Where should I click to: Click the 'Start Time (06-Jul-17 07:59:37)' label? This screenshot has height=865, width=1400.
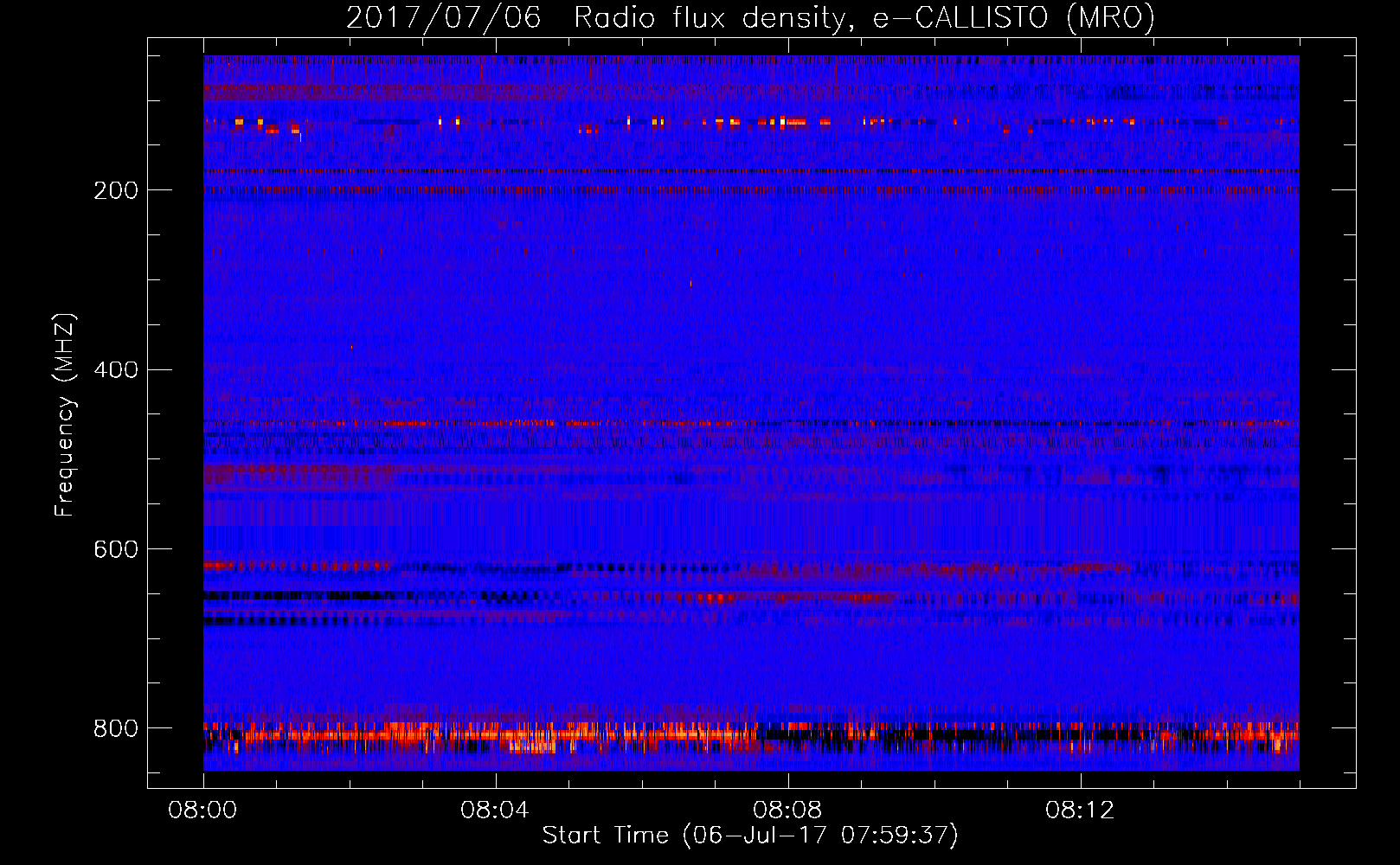click(x=750, y=836)
